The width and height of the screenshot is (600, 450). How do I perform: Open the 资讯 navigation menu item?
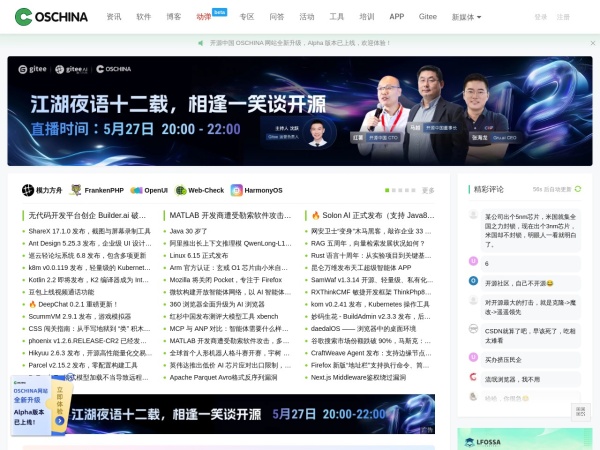(x=114, y=17)
